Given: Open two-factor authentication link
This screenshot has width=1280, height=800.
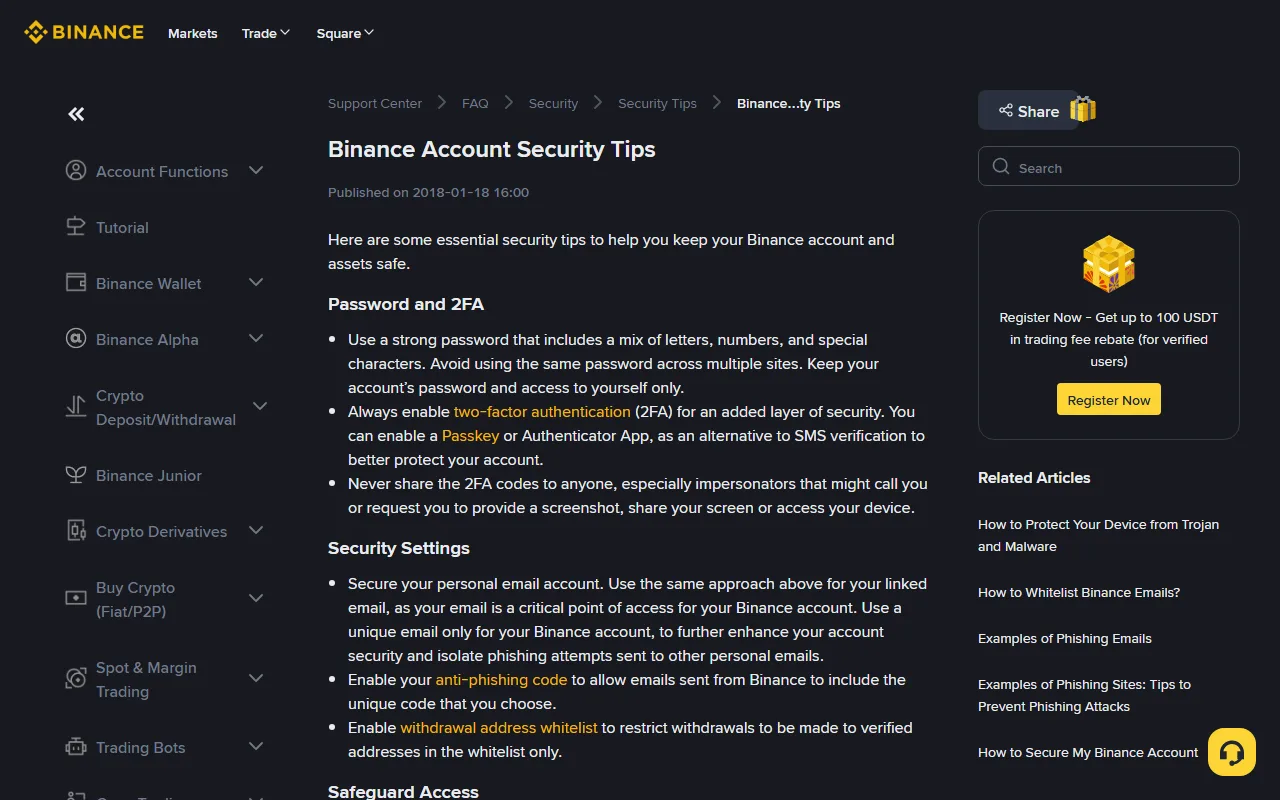Looking at the screenshot, I should [542, 411].
